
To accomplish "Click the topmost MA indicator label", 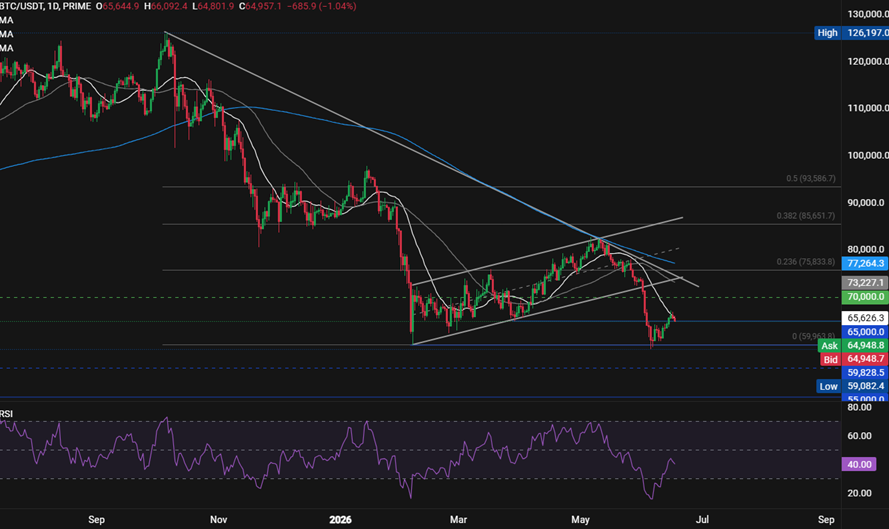I will 7,20.
